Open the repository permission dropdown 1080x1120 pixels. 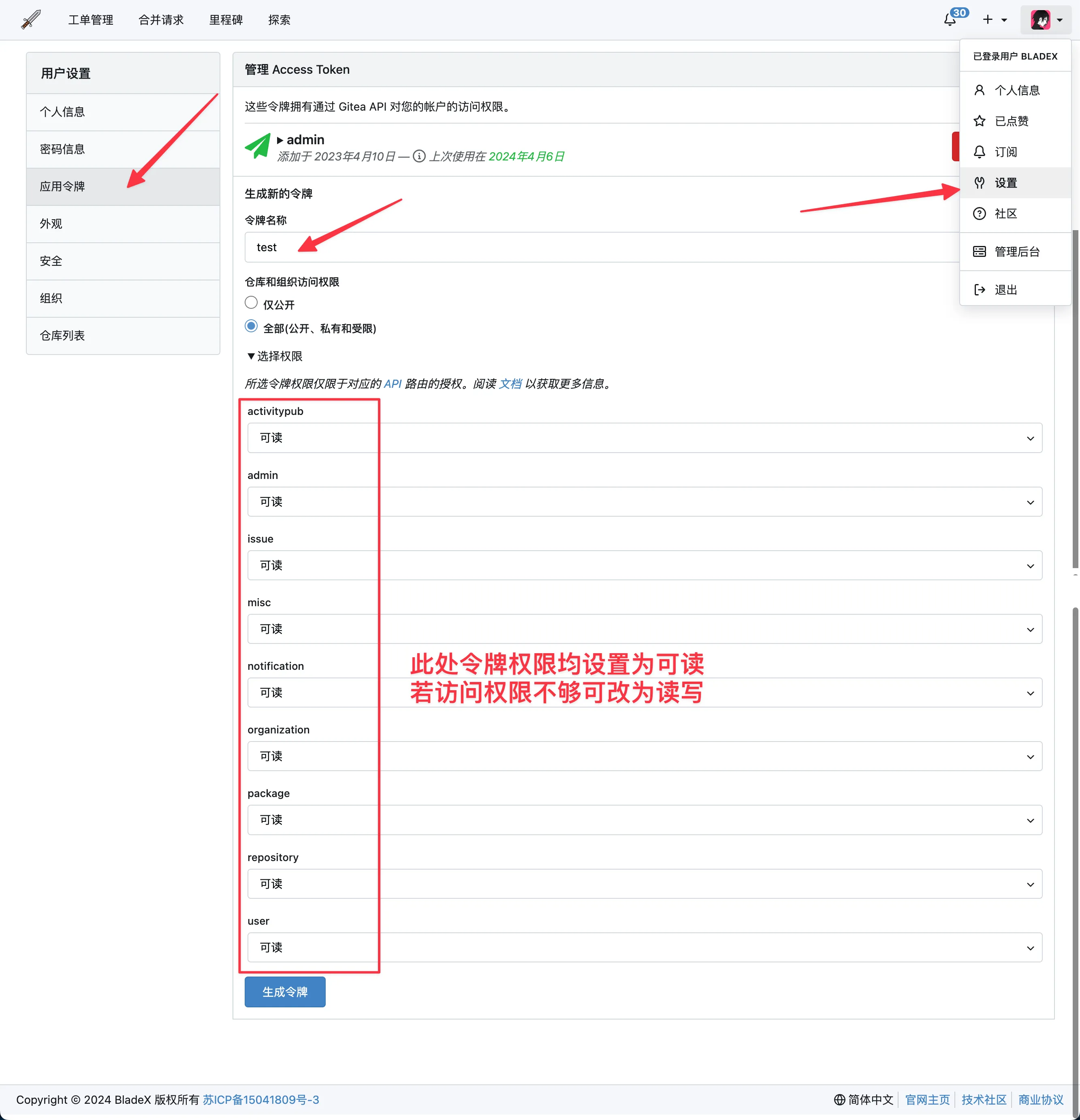(644, 884)
